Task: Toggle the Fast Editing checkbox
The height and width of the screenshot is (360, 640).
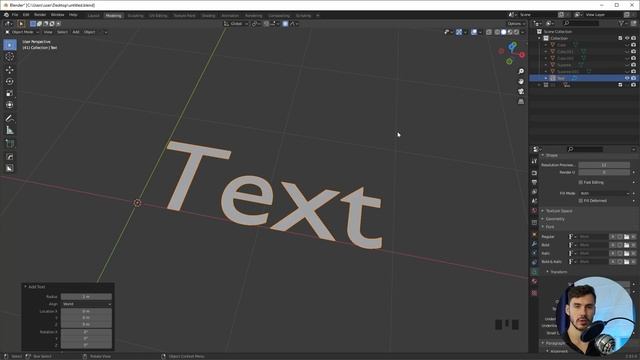Action: point(581,182)
